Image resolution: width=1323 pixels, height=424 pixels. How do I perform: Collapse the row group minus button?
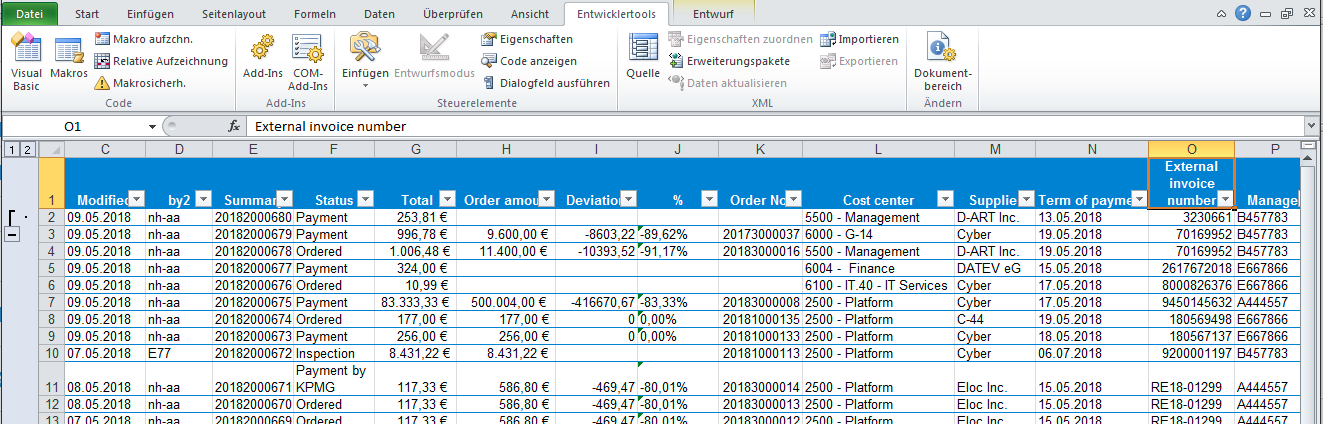point(12,235)
